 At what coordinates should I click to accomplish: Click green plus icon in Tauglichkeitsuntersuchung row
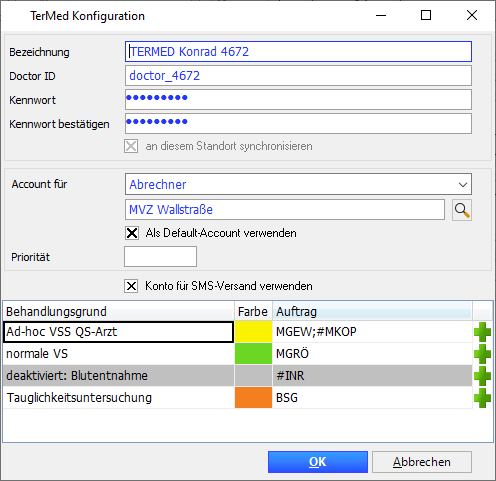(482, 398)
